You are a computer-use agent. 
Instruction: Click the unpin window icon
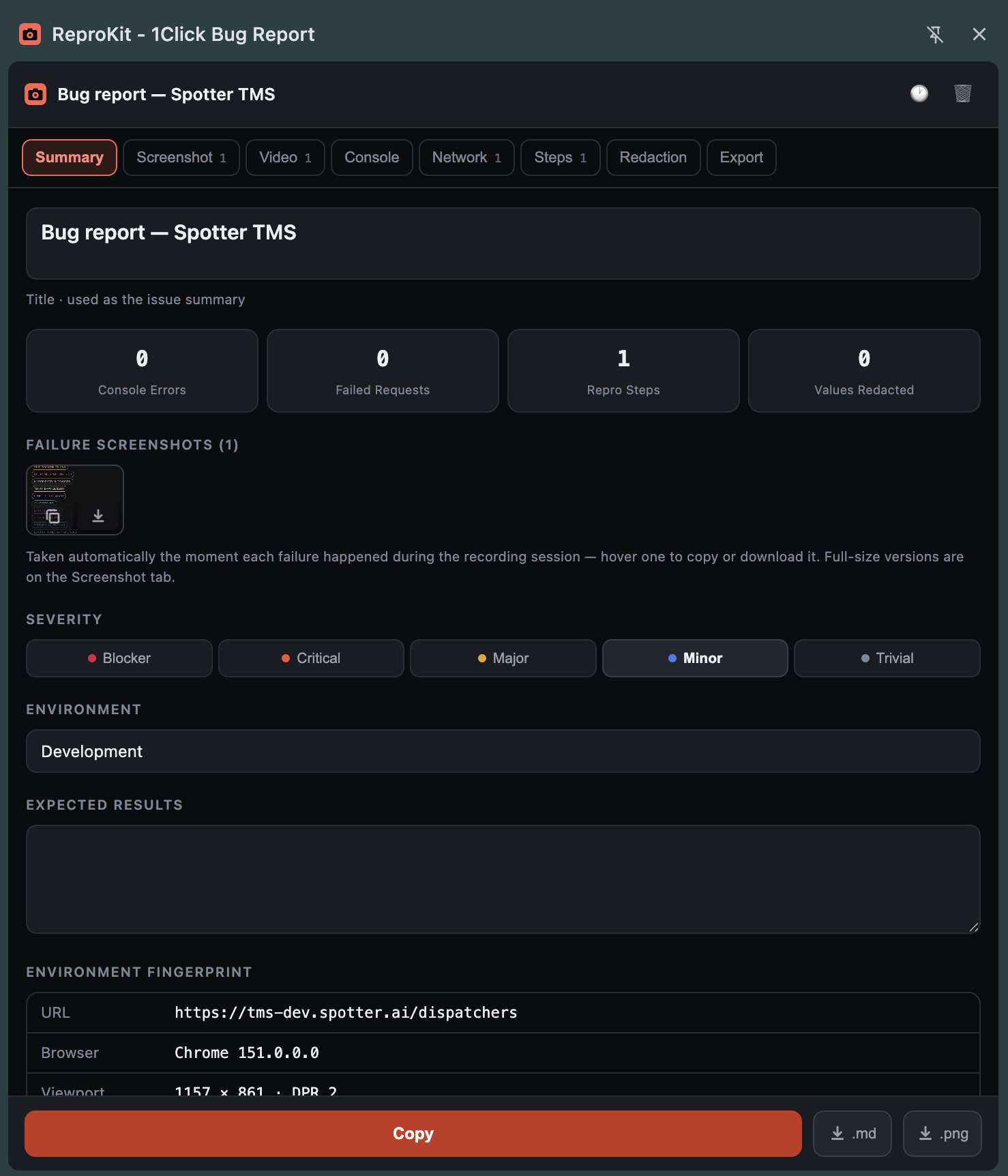click(x=935, y=34)
